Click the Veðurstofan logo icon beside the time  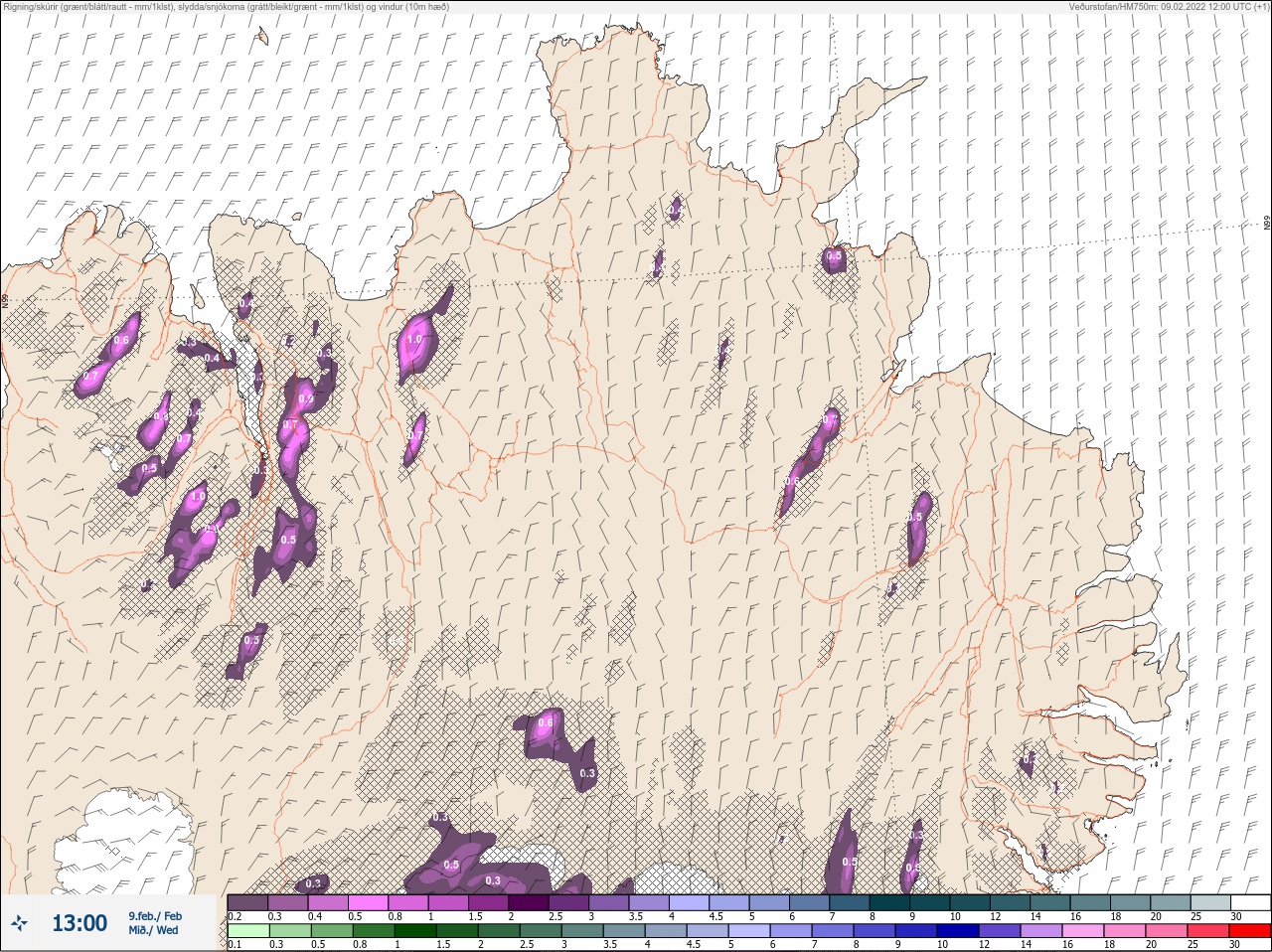tap(19, 923)
